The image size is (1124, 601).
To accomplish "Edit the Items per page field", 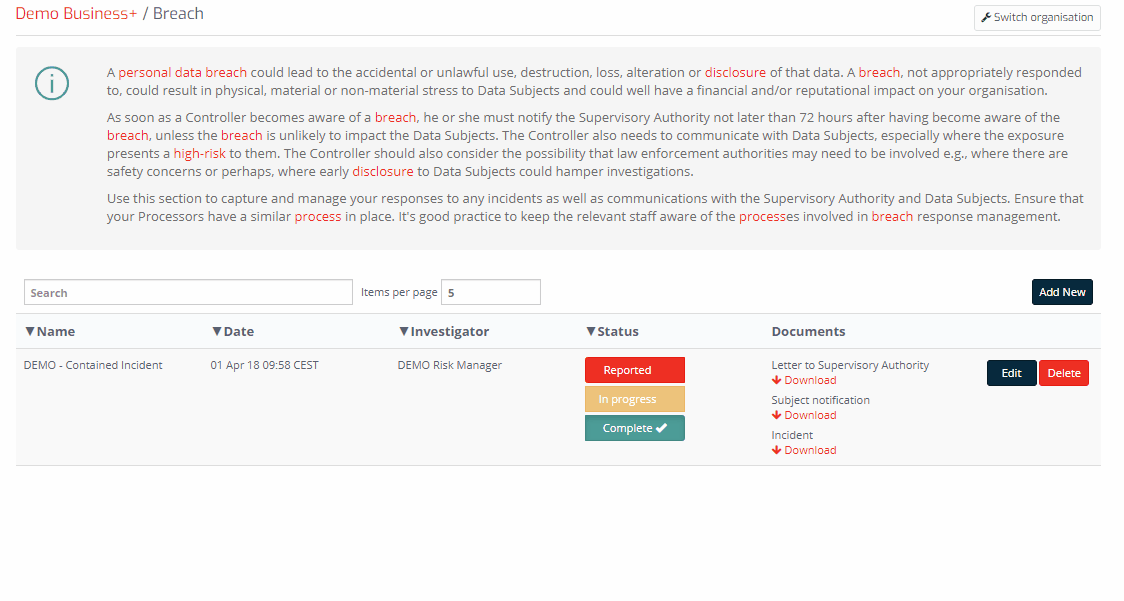I will [x=490, y=293].
